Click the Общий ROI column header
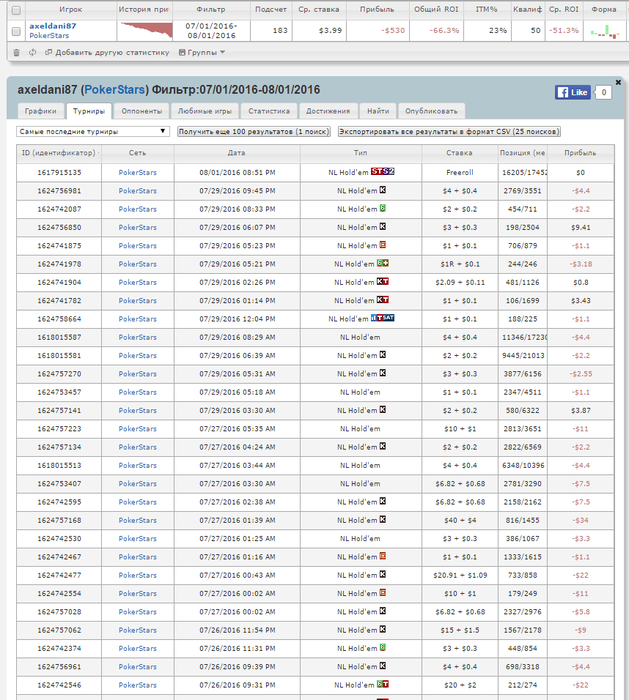 [436, 9]
